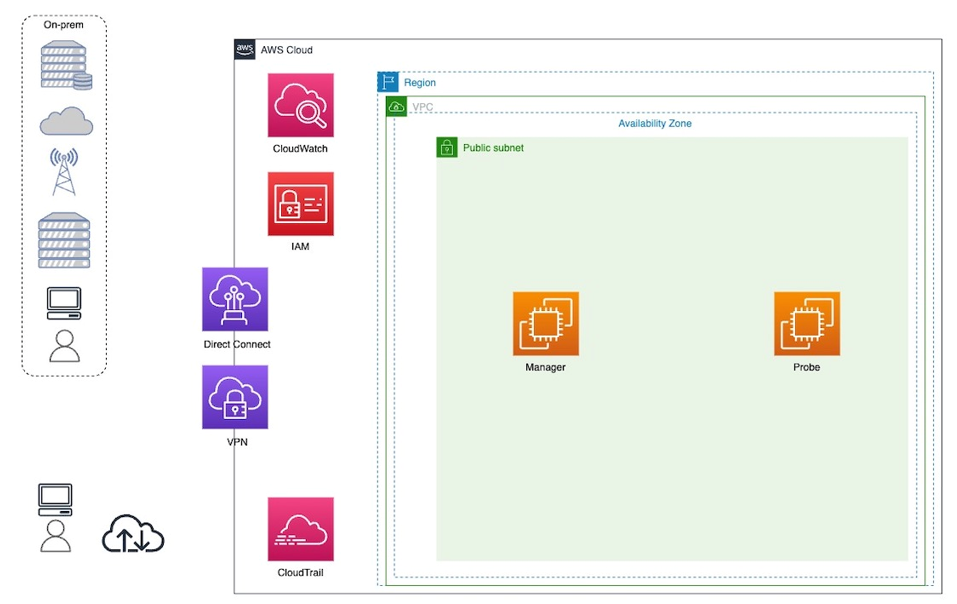Click the user icon outside the On-prem box
The width and height of the screenshot is (957, 604).
(56, 535)
